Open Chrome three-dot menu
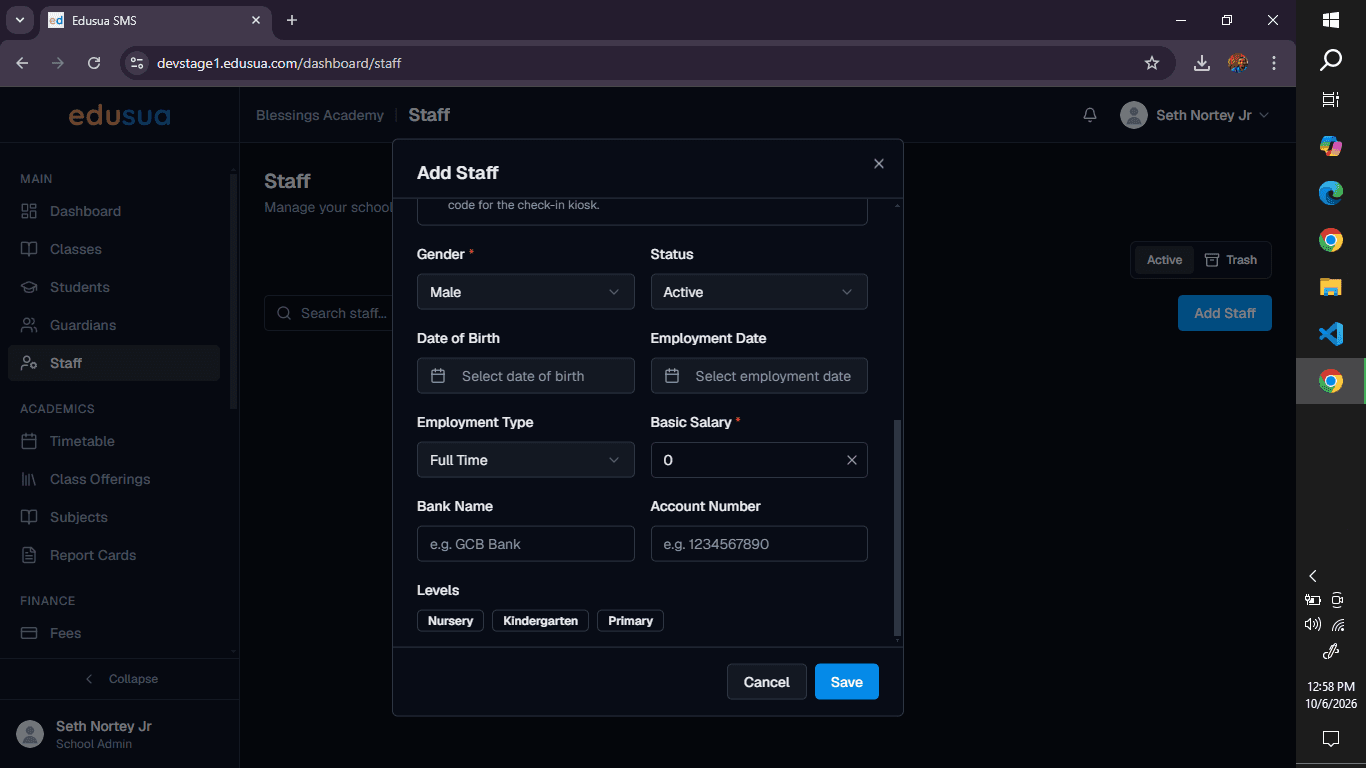 (1274, 63)
